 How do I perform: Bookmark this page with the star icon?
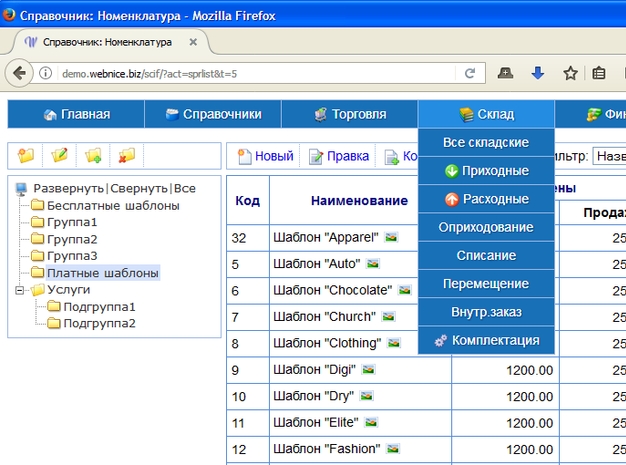pyautogui.click(x=569, y=73)
